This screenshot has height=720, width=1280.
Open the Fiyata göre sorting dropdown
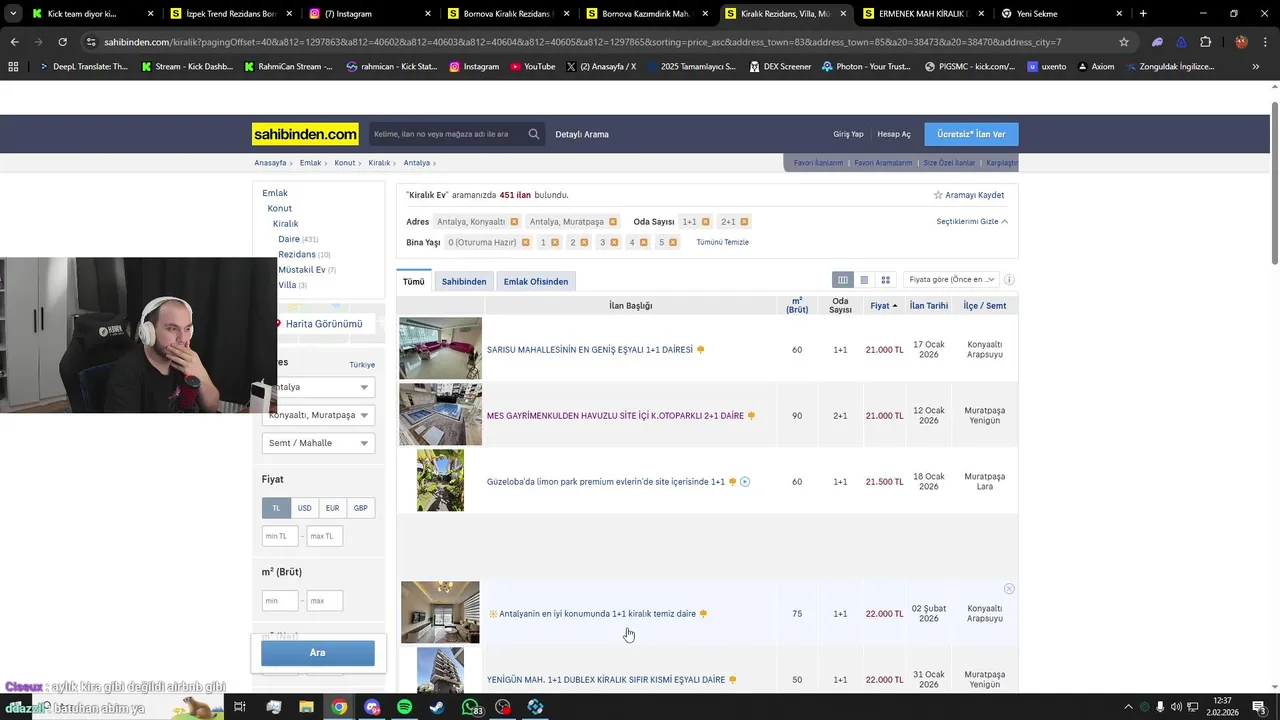[951, 280]
